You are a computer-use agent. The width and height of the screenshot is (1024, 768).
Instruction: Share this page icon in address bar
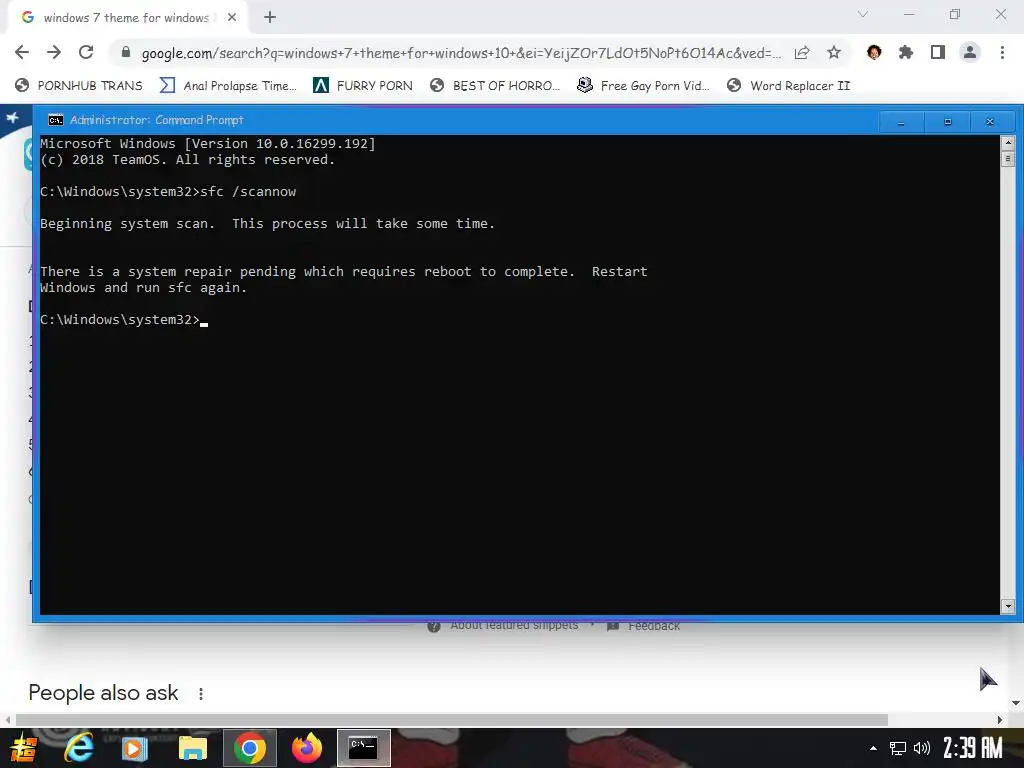[x=802, y=53]
